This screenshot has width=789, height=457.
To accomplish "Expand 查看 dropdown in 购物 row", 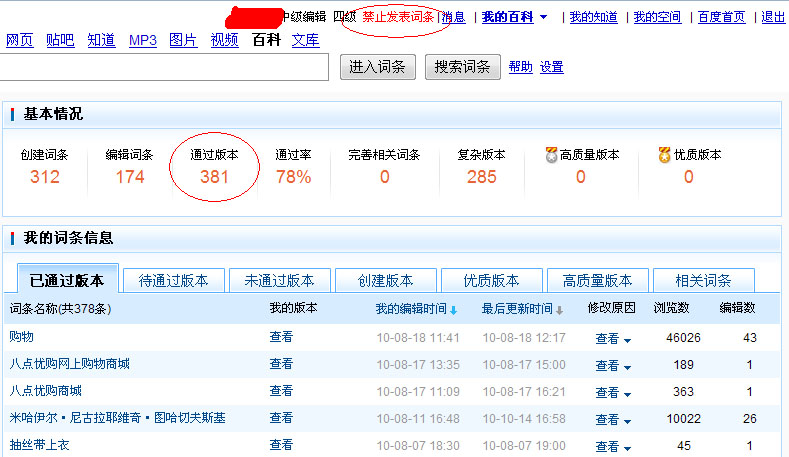I will (613, 339).
